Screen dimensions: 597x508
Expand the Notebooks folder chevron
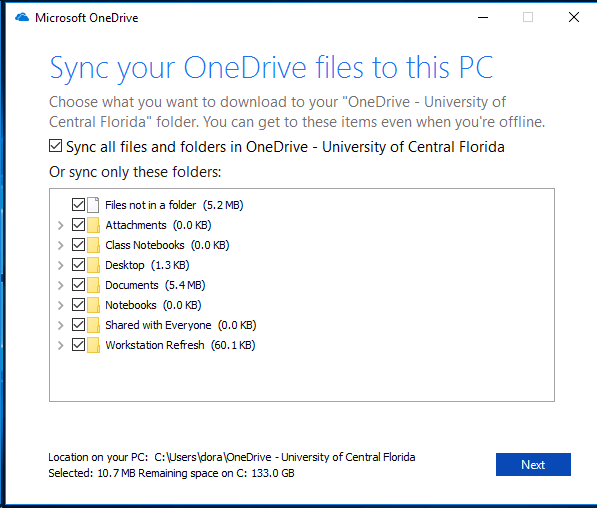click(61, 305)
